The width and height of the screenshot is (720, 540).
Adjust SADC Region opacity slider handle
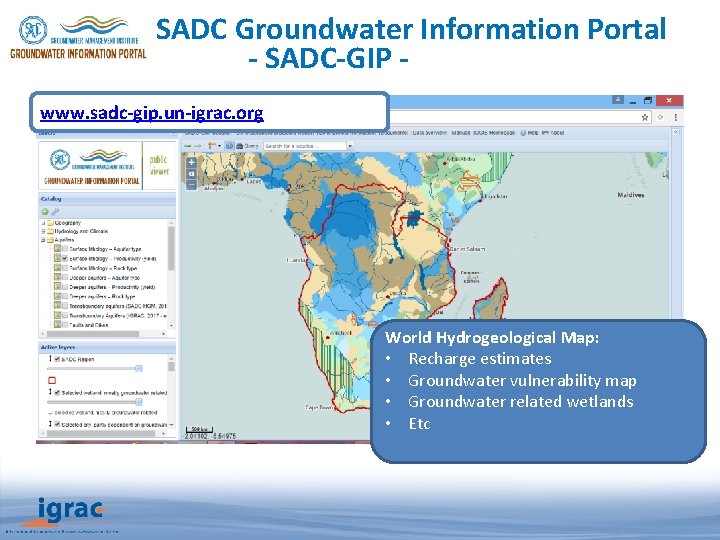(138, 368)
